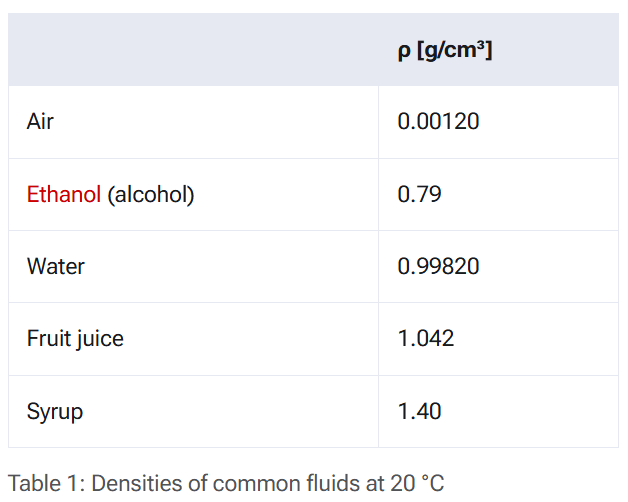Click the Table 1 caption text

coord(226,483)
